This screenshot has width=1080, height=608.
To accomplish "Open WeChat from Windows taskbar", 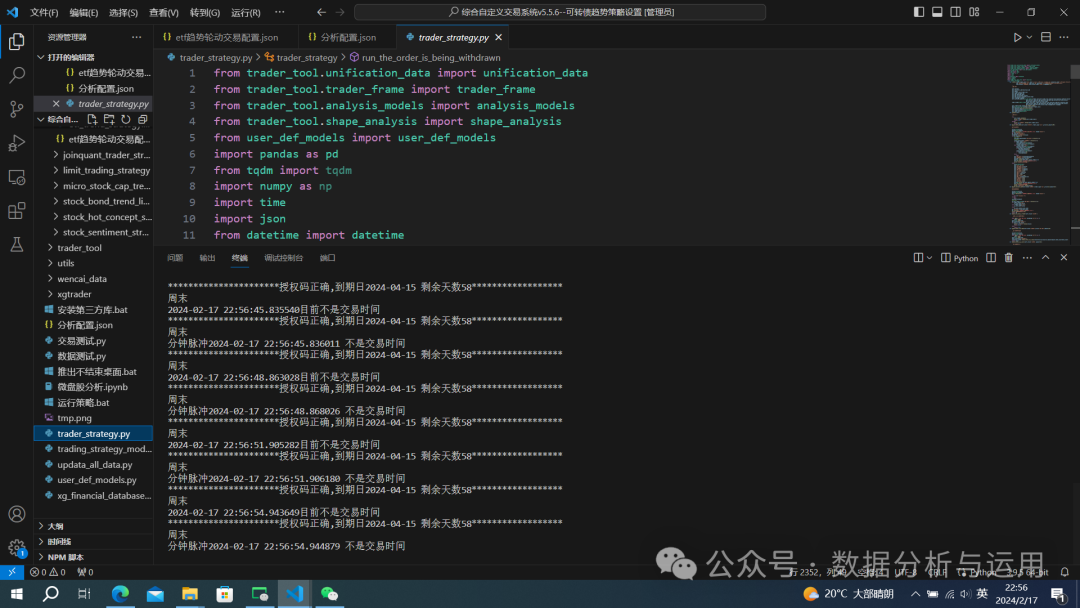I will pyautogui.click(x=329, y=594).
